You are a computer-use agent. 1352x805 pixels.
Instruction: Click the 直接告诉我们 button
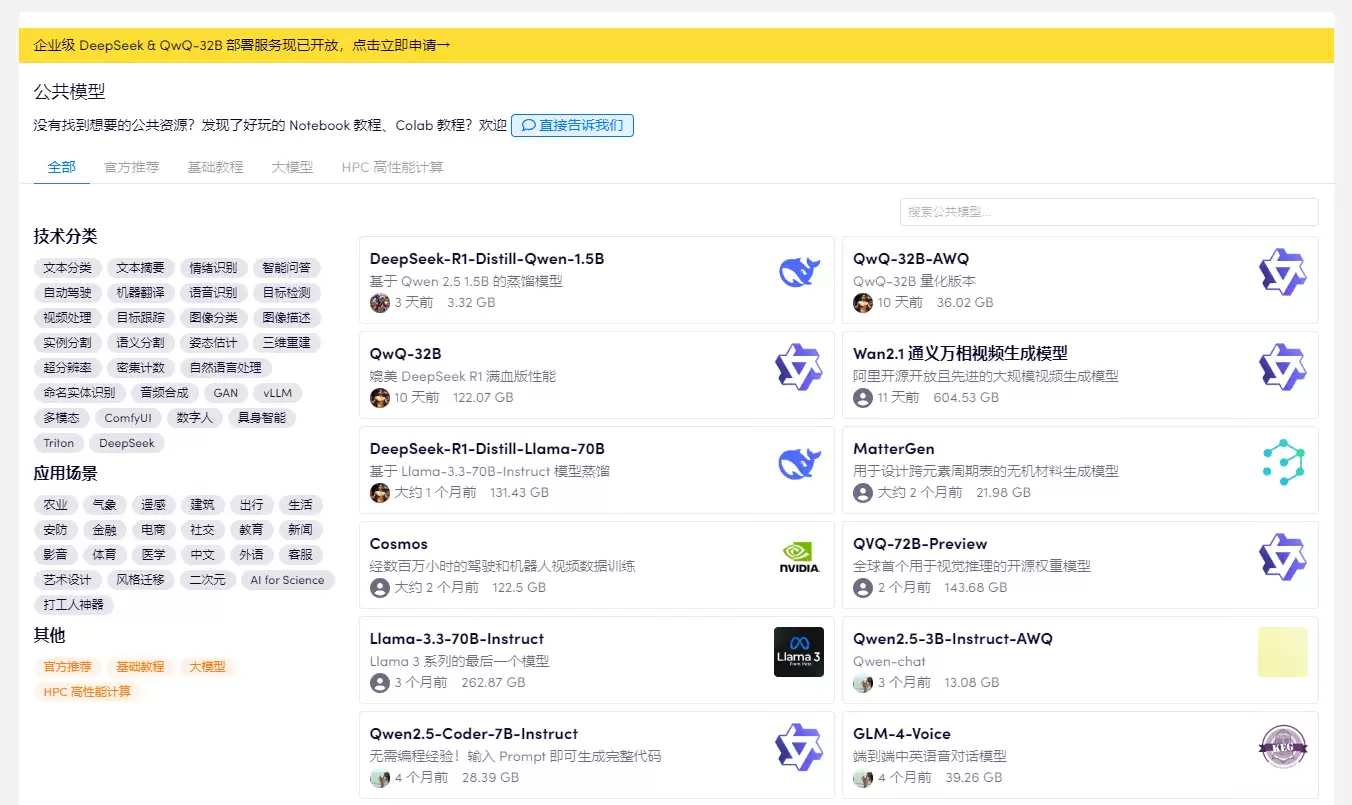tap(572, 126)
